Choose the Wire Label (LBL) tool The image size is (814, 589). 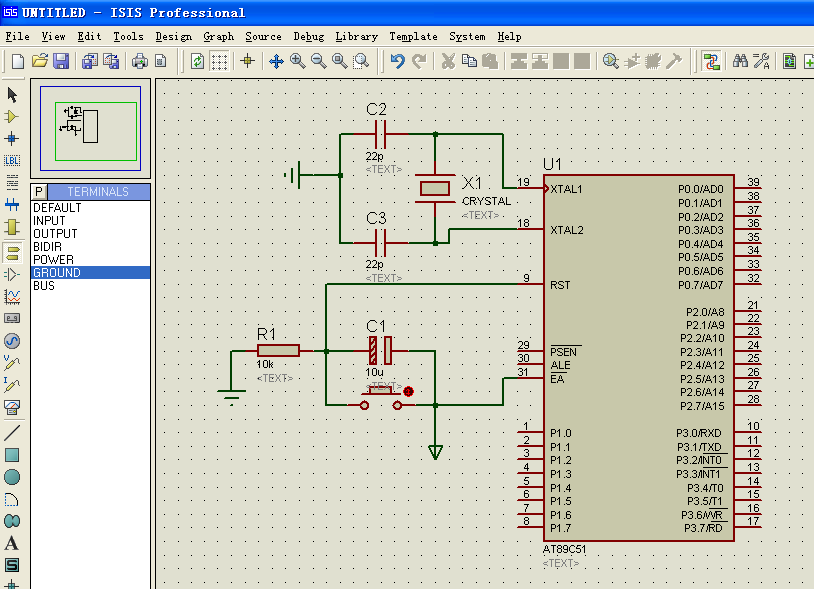[x=12, y=160]
